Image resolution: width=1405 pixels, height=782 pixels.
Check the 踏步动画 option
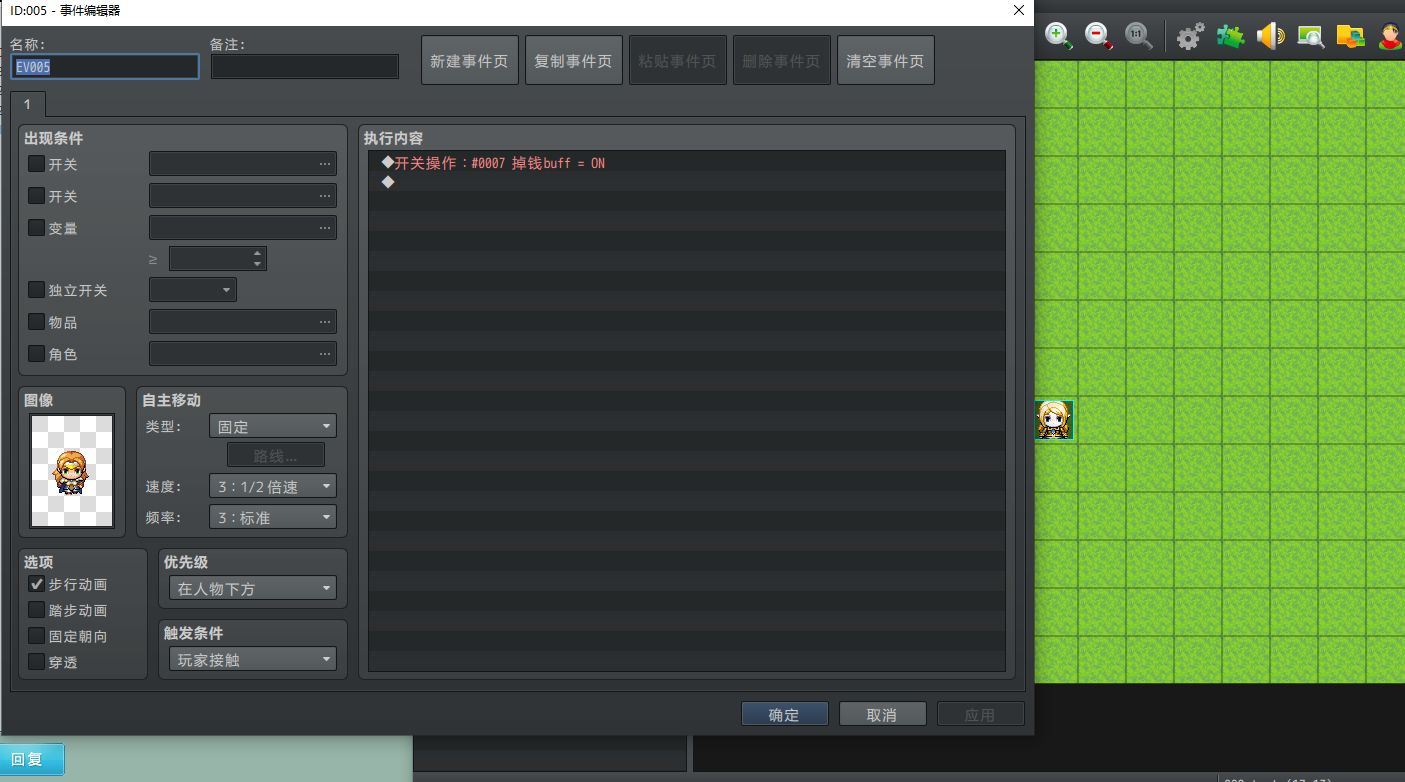click(36, 610)
